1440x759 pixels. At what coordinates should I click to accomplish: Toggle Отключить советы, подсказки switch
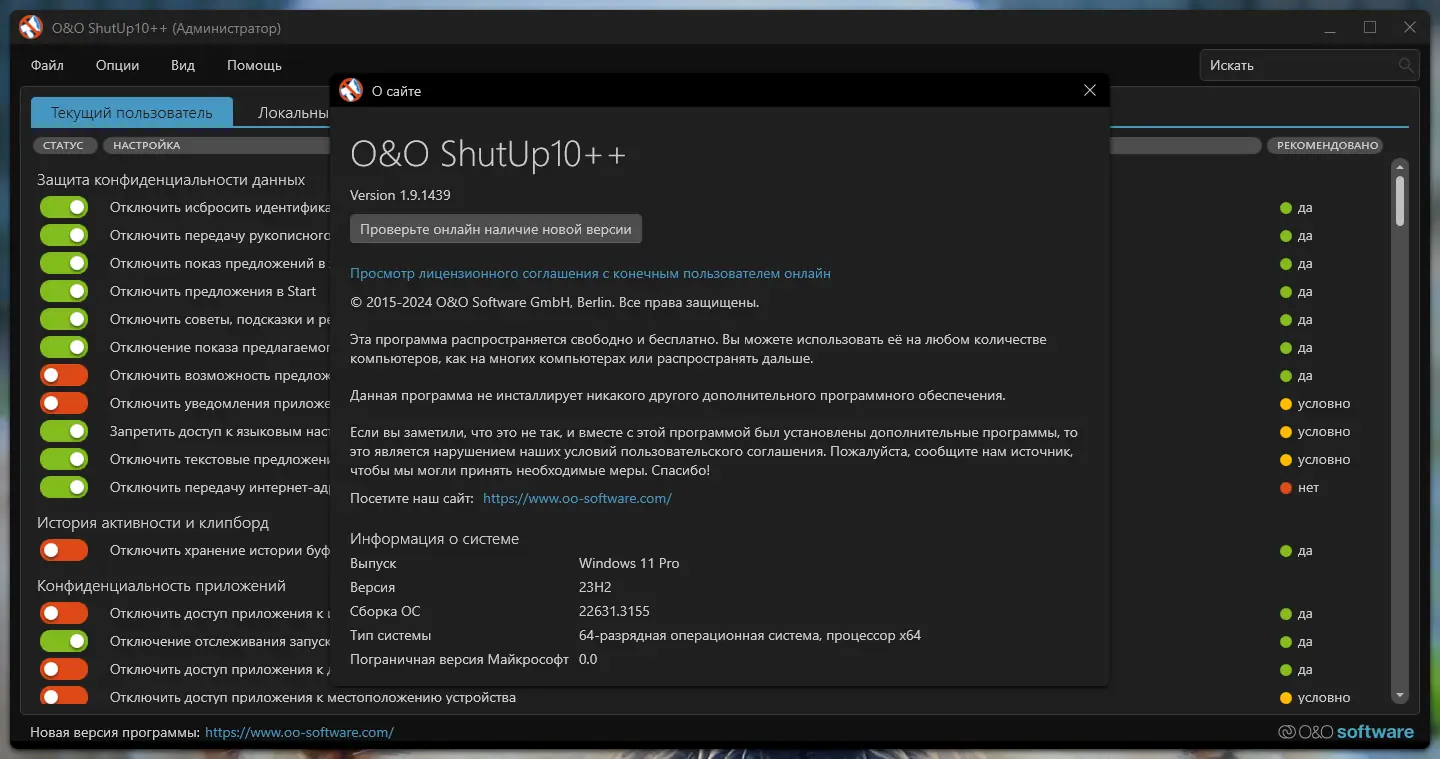[64, 320]
